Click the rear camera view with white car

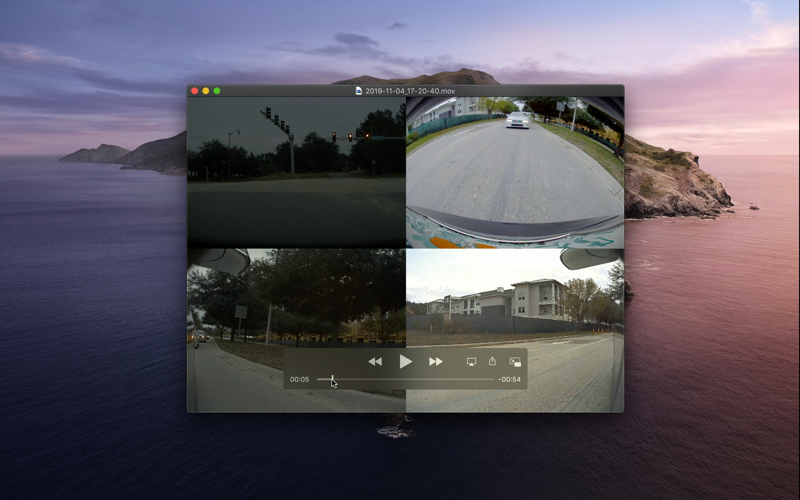coord(515,172)
